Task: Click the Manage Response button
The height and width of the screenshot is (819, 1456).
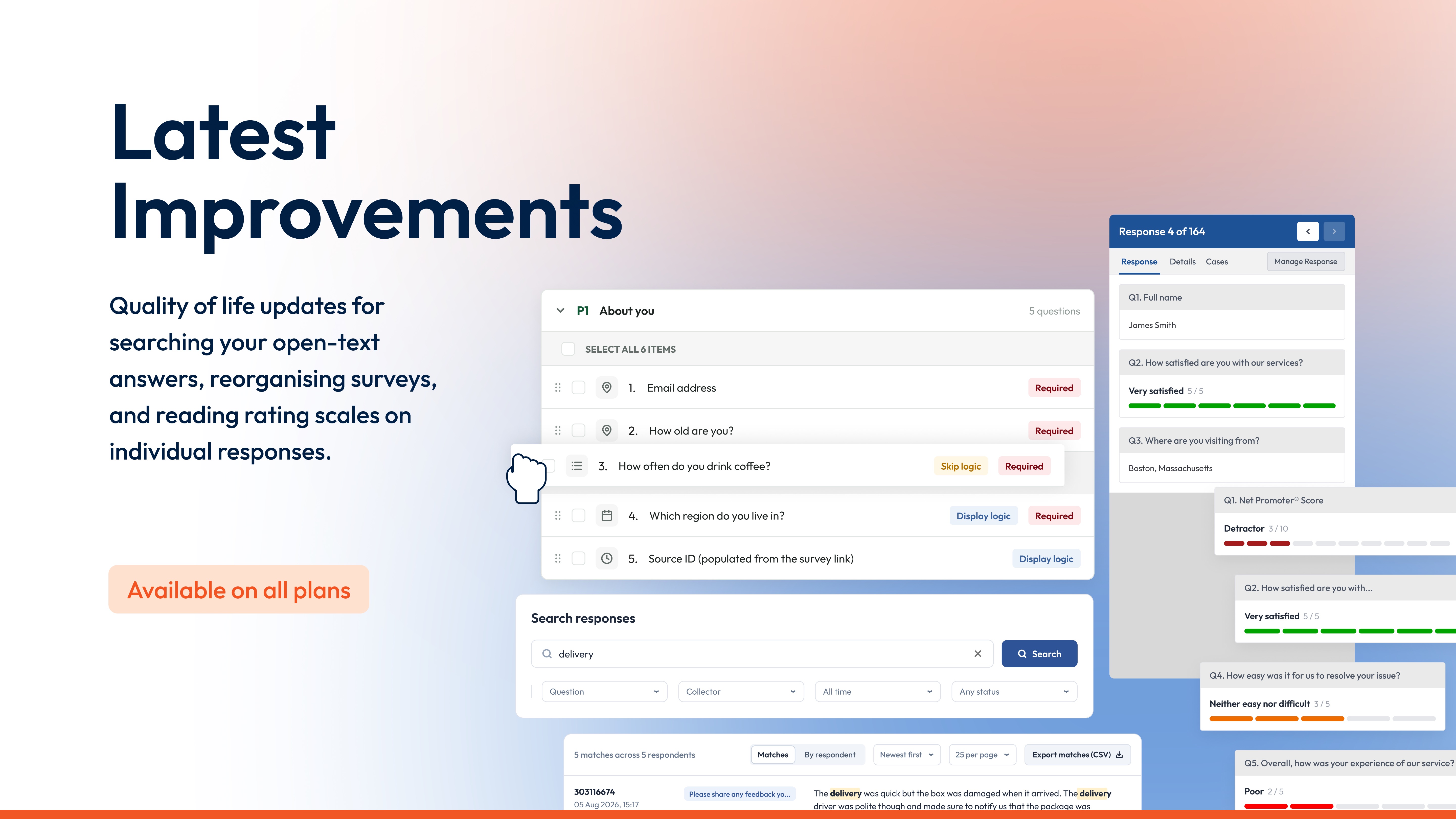Action: (1305, 262)
